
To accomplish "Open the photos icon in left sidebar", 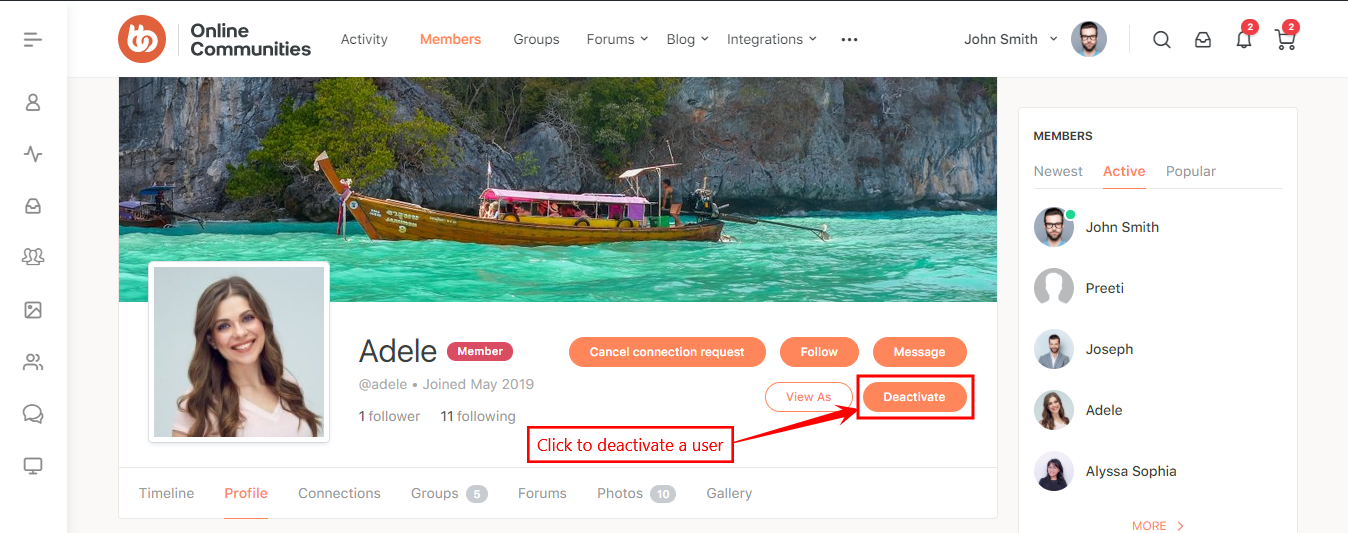I will pyautogui.click(x=33, y=310).
